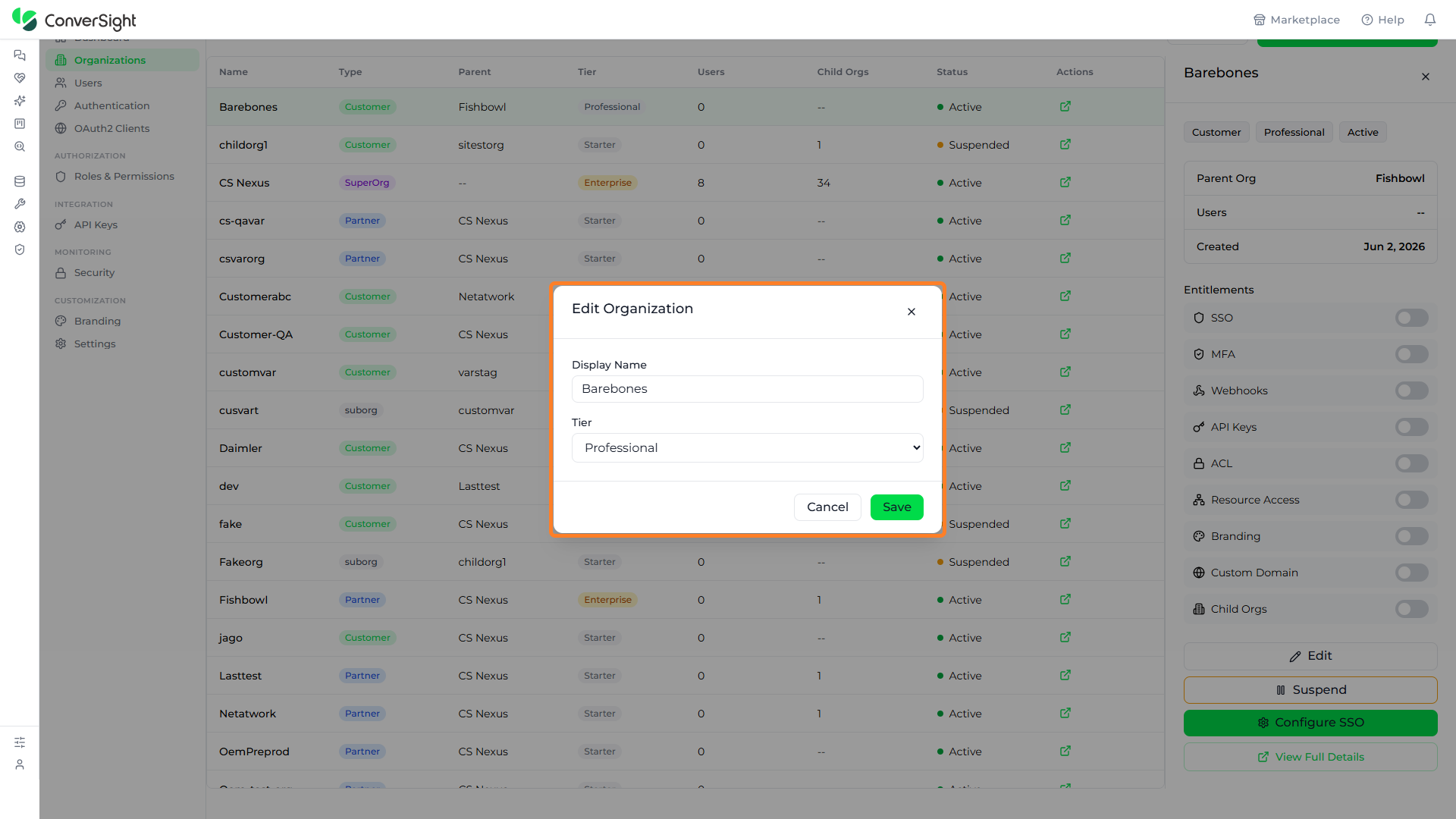Open external link icon for cs-qavar row

point(1065,220)
